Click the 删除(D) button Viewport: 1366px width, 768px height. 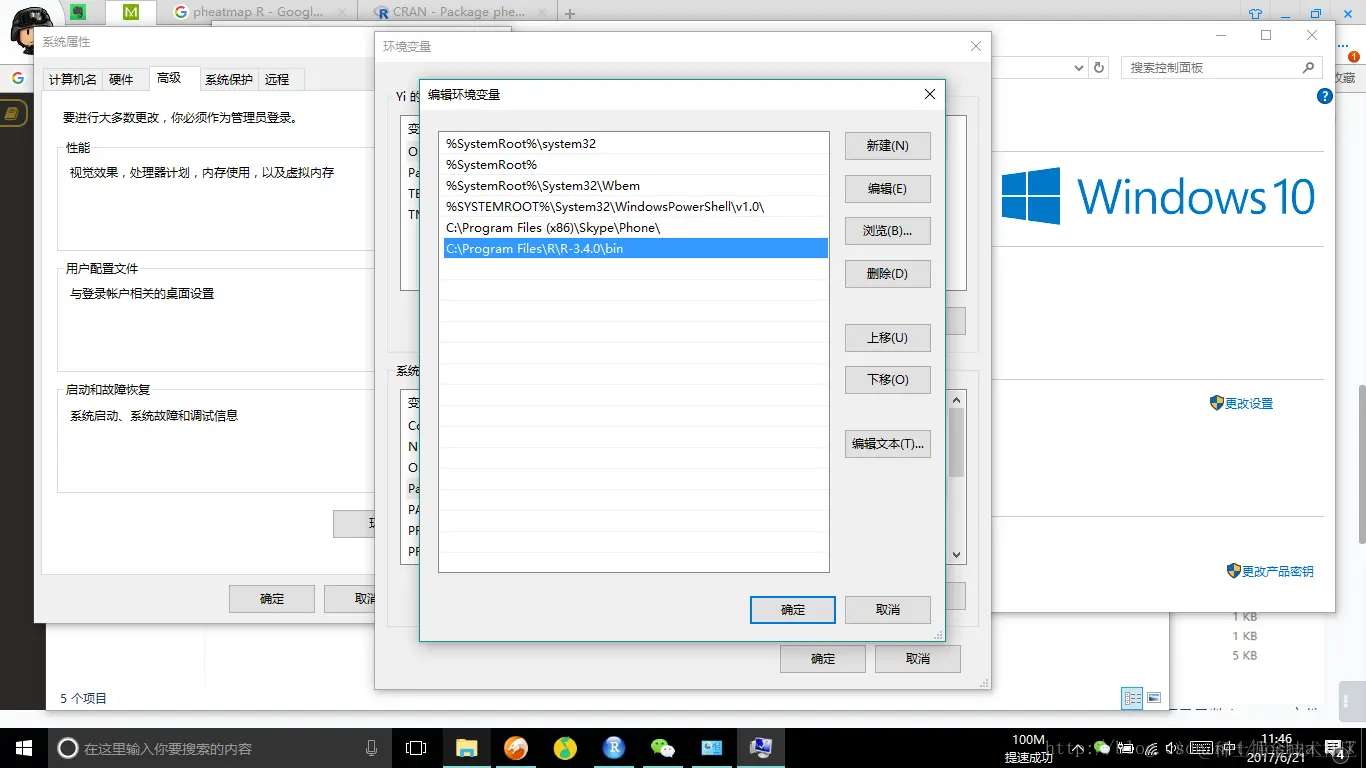pos(888,274)
